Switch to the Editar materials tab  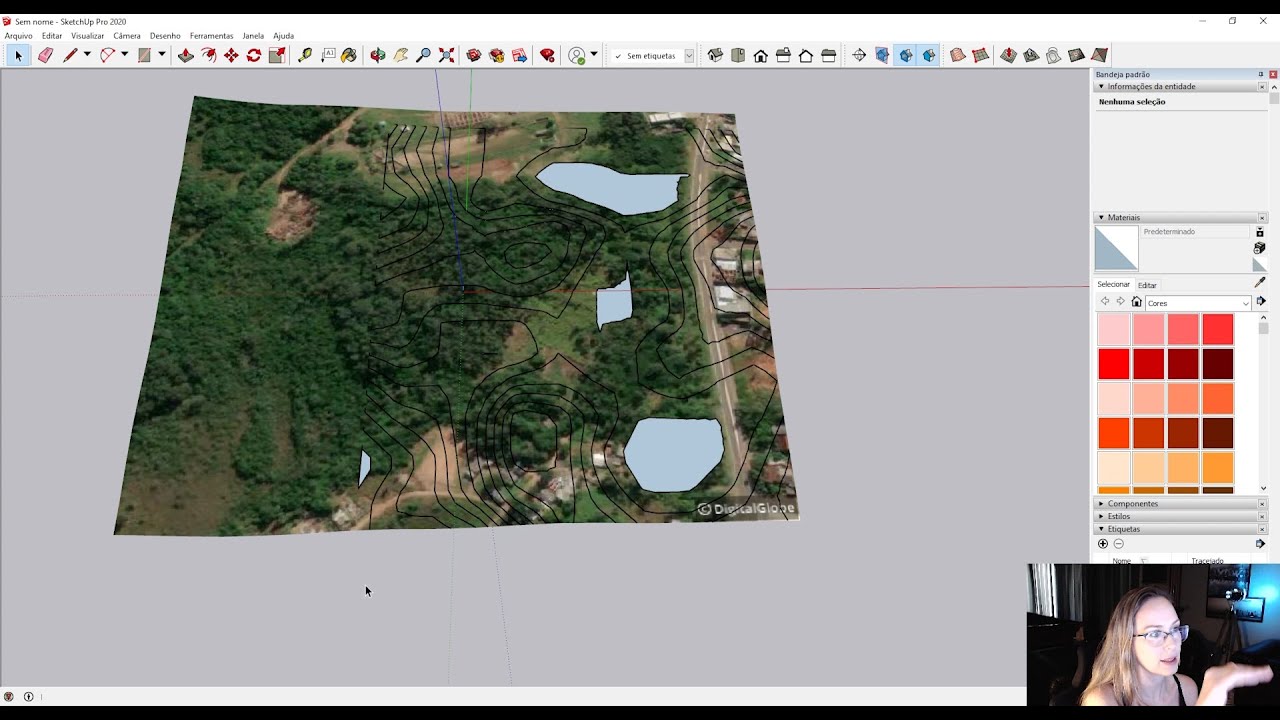(x=1147, y=285)
